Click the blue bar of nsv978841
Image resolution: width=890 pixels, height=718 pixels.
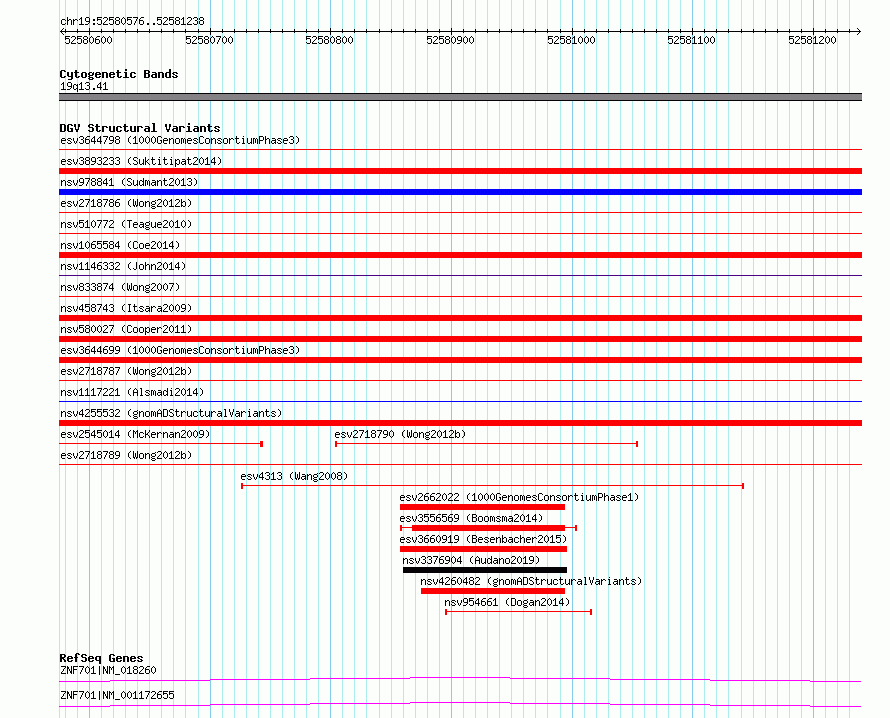(460, 192)
